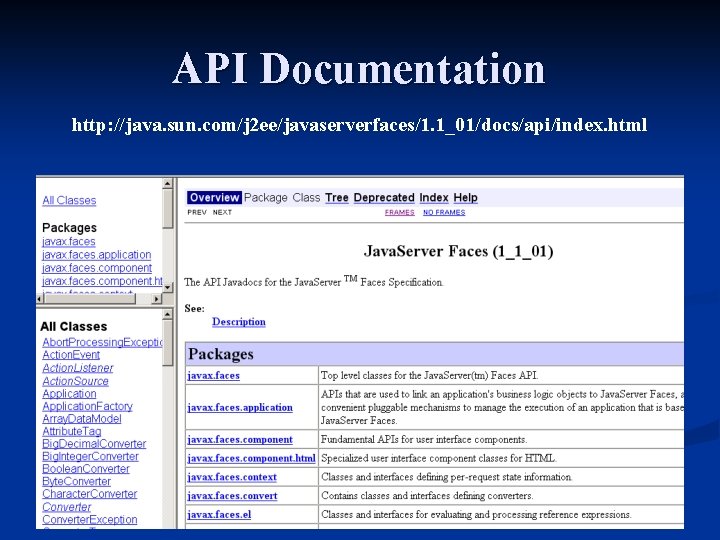Open javax.faces in the packages list frame

coord(68,242)
